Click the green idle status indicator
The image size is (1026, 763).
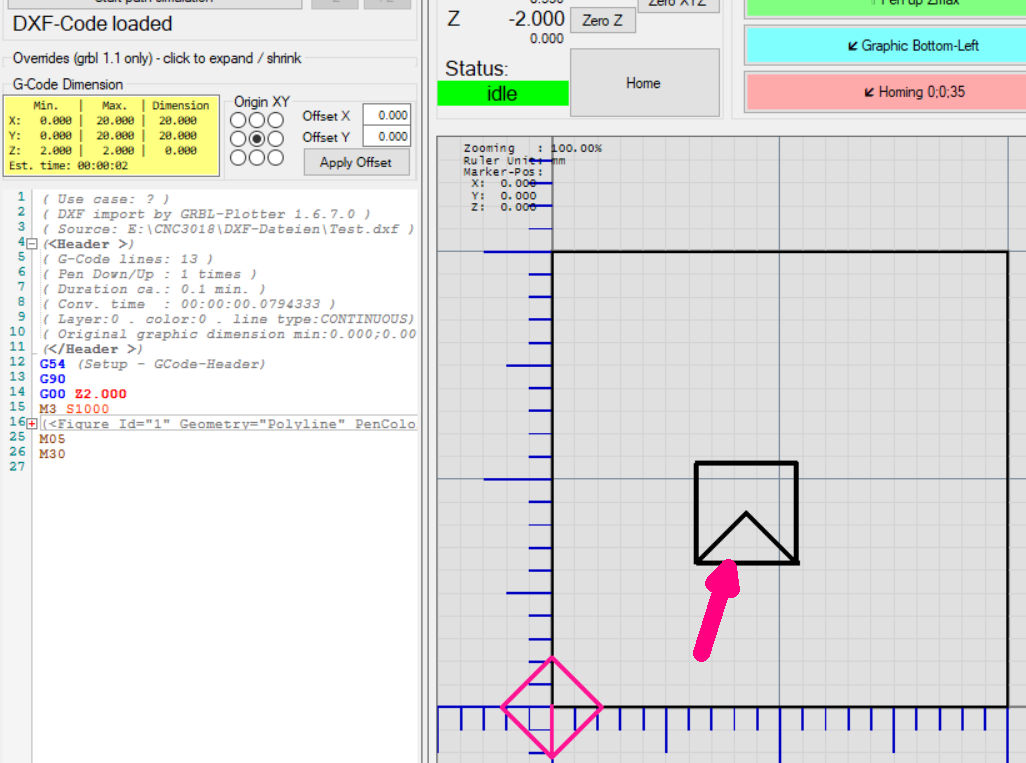503,94
